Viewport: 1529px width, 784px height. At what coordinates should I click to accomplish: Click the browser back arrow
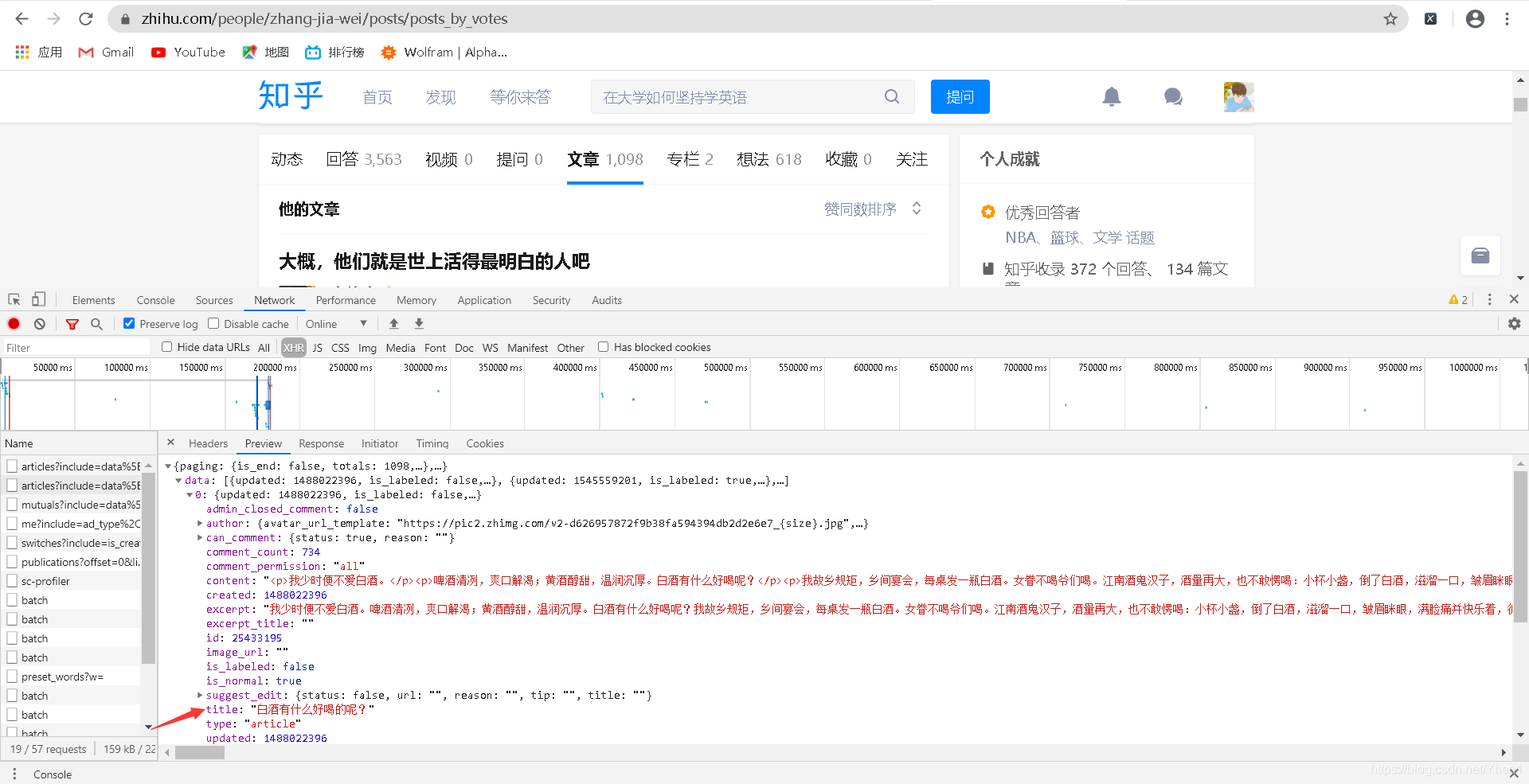[22, 18]
